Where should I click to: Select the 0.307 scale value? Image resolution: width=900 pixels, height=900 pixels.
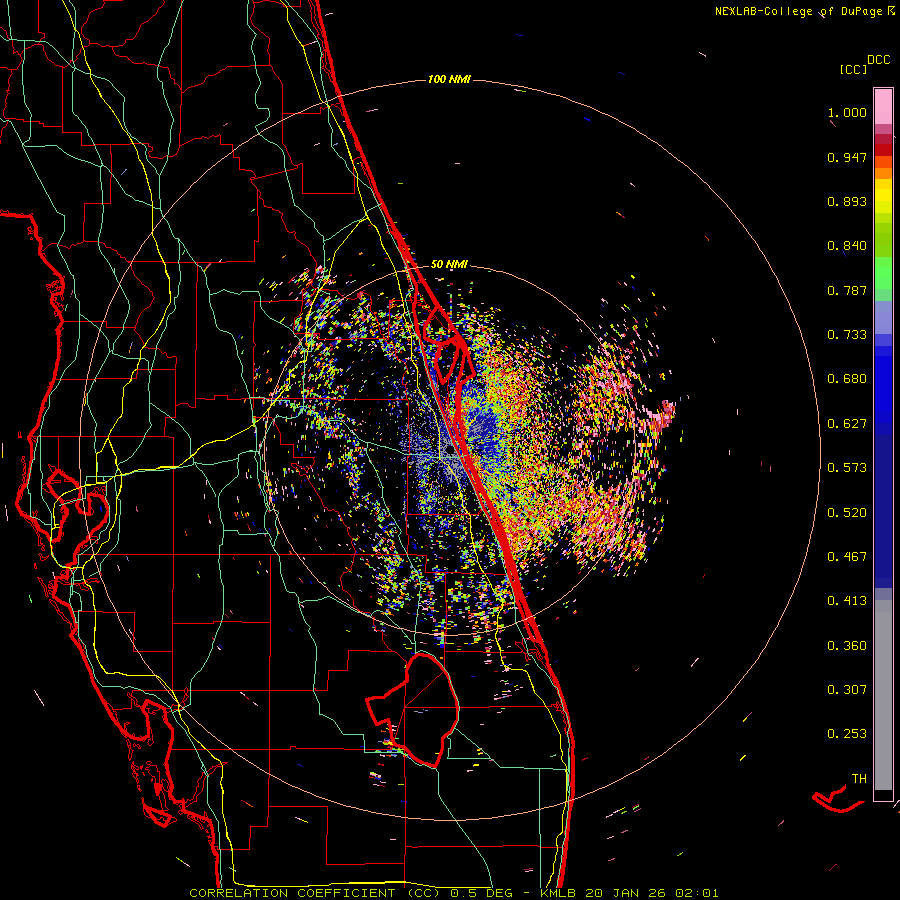[847, 690]
